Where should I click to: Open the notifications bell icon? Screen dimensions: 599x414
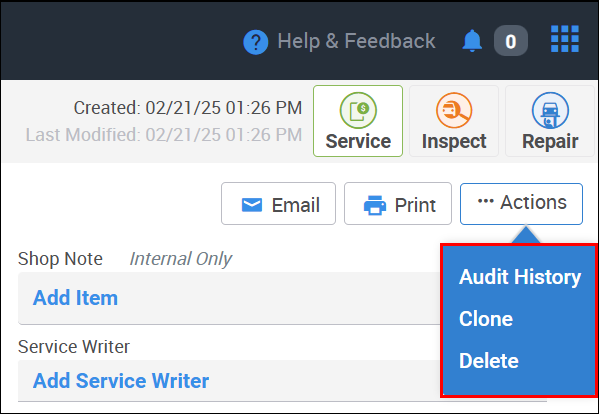(x=472, y=40)
